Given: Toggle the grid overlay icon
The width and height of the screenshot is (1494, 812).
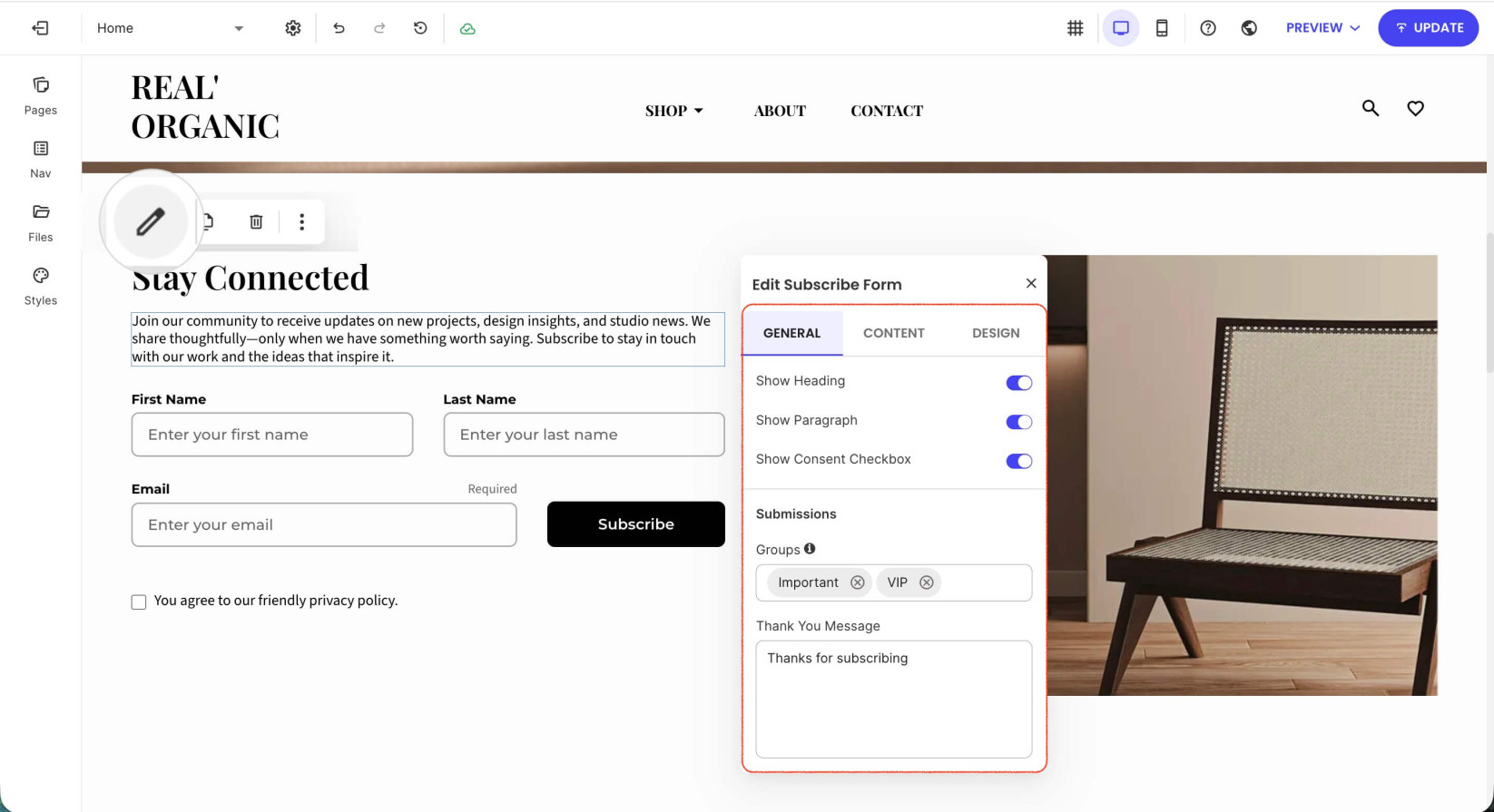Looking at the screenshot, I should click(x=1075, y=28).
